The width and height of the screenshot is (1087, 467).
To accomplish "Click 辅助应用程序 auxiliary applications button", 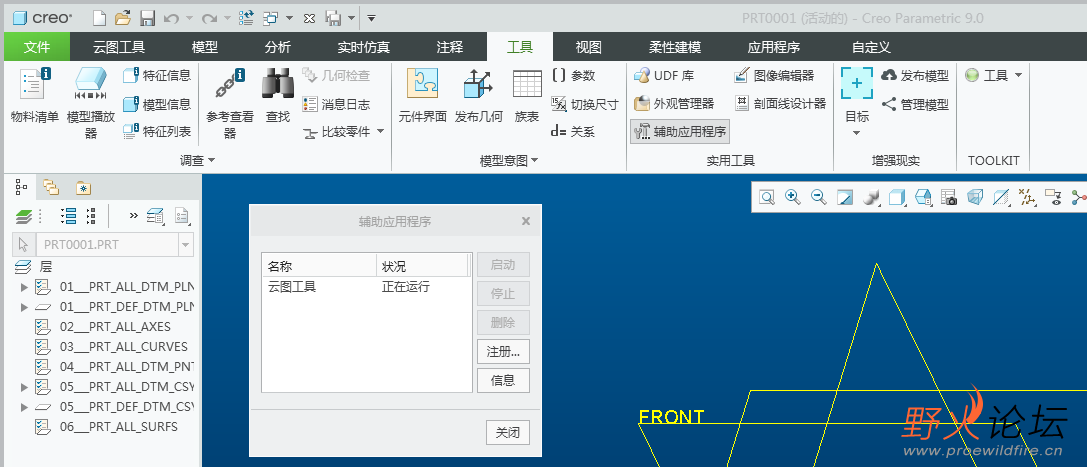I will (x=680, y=132).
